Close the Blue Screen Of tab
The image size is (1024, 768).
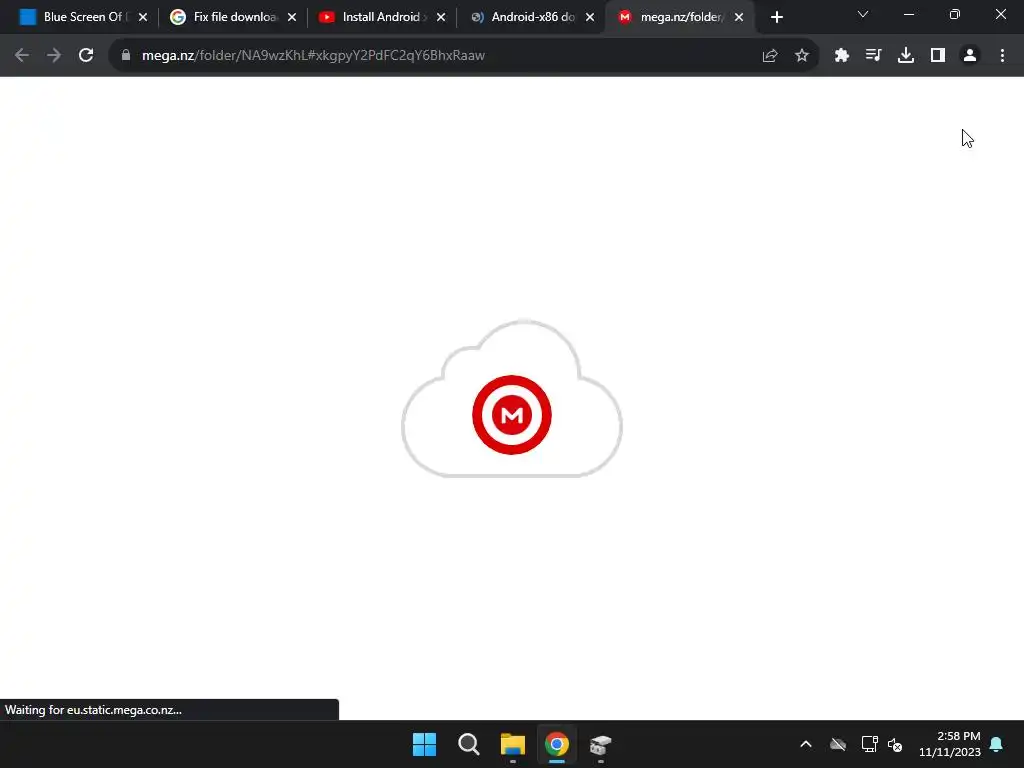pyautogui.click(x=143, y=17)
